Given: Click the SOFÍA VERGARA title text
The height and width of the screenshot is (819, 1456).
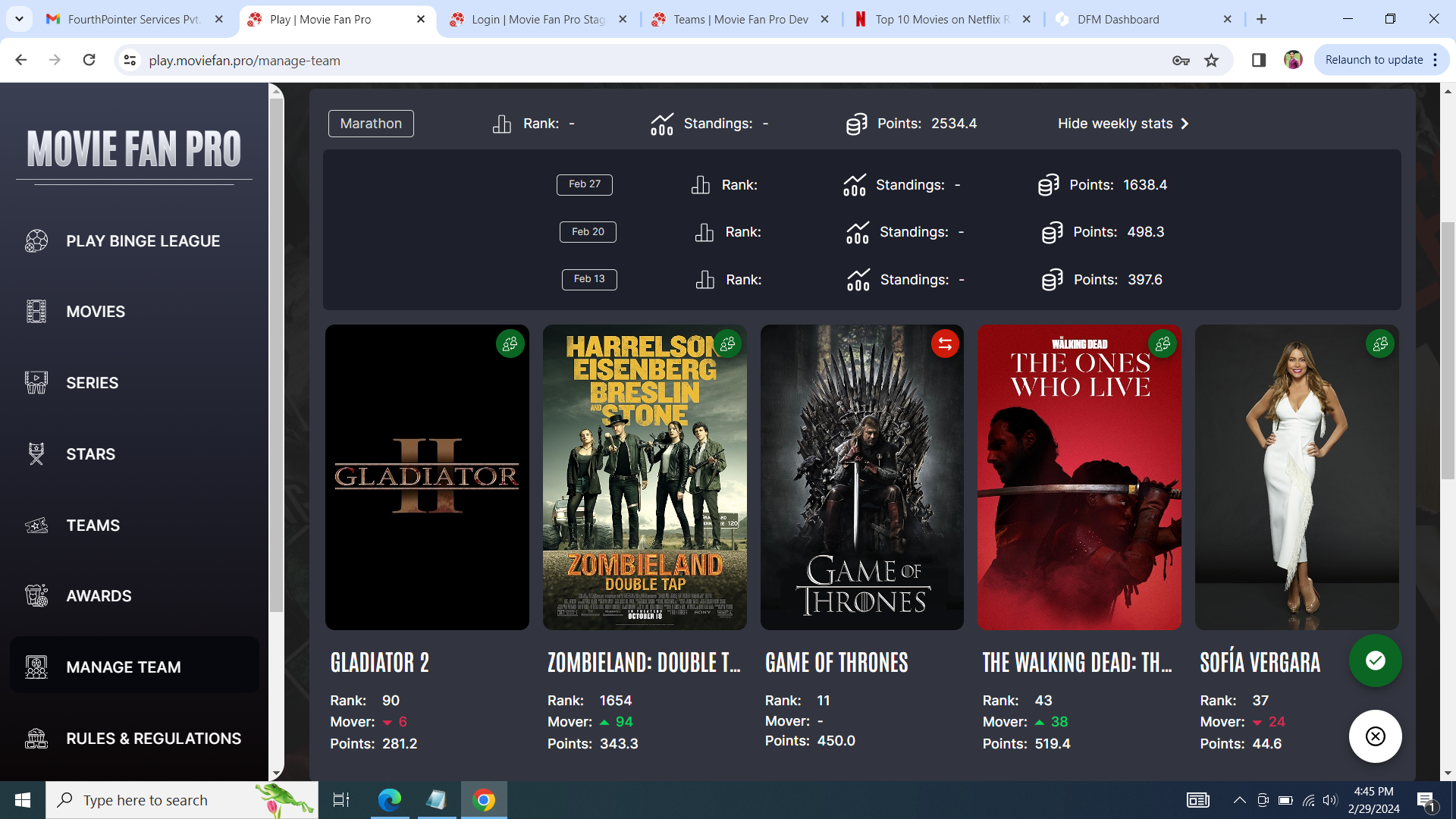Looking at the screenshot, I should point(1260,663).
